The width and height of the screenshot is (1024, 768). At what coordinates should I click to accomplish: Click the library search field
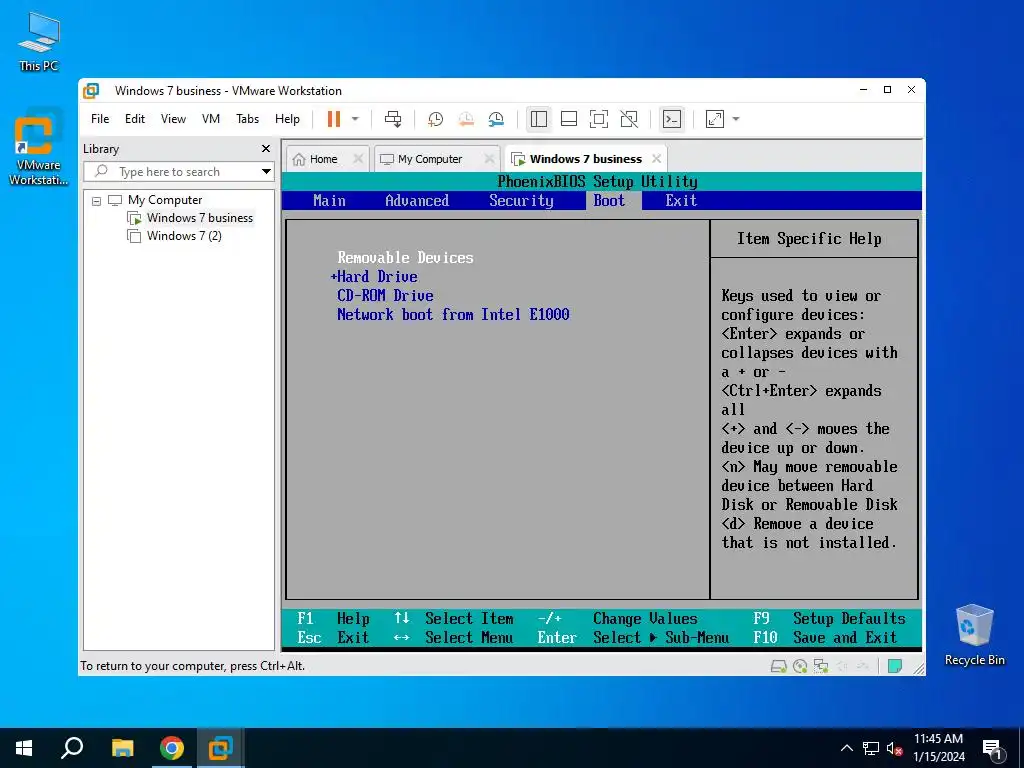(x=172, y=172)
